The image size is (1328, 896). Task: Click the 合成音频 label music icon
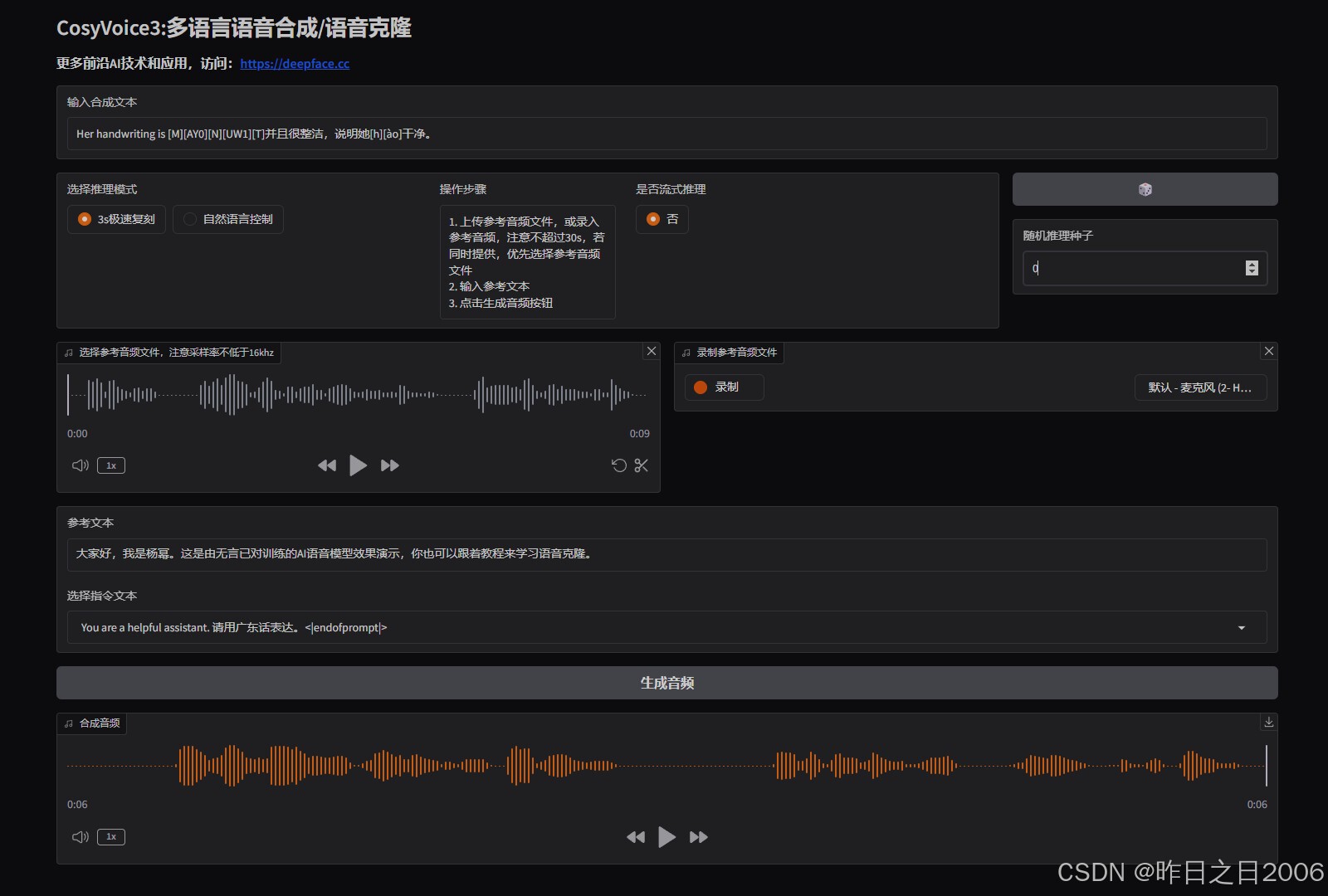[x=69, y=723]
